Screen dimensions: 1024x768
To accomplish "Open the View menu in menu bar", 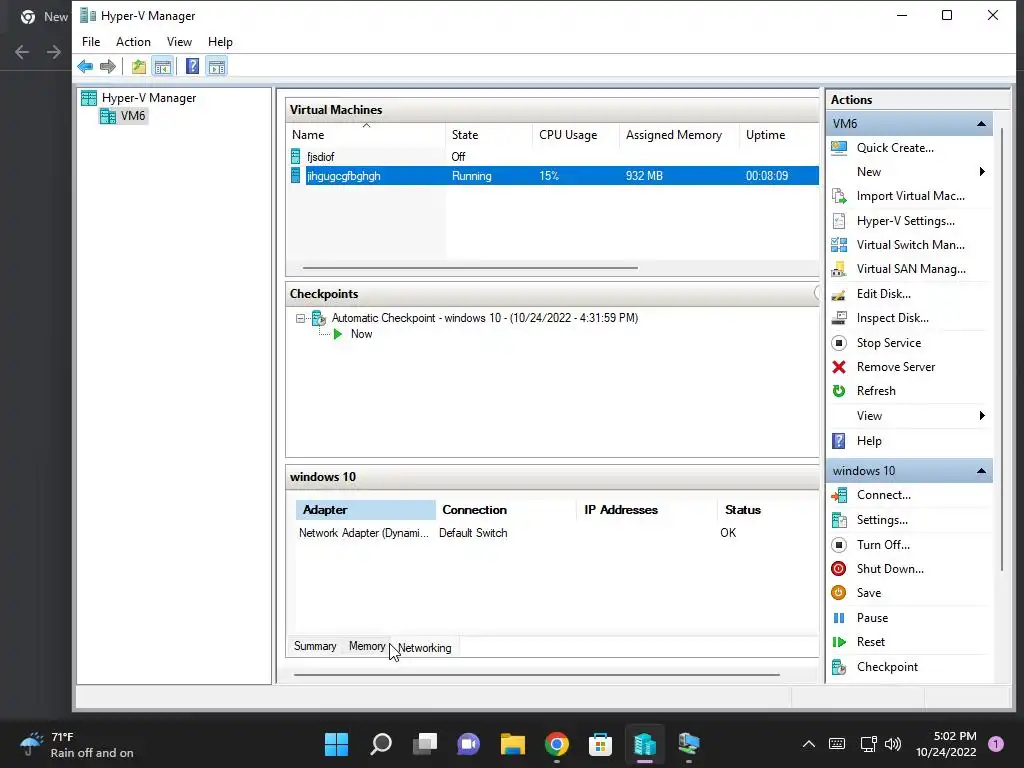I will pyautogui.click(x=179, y=42).
